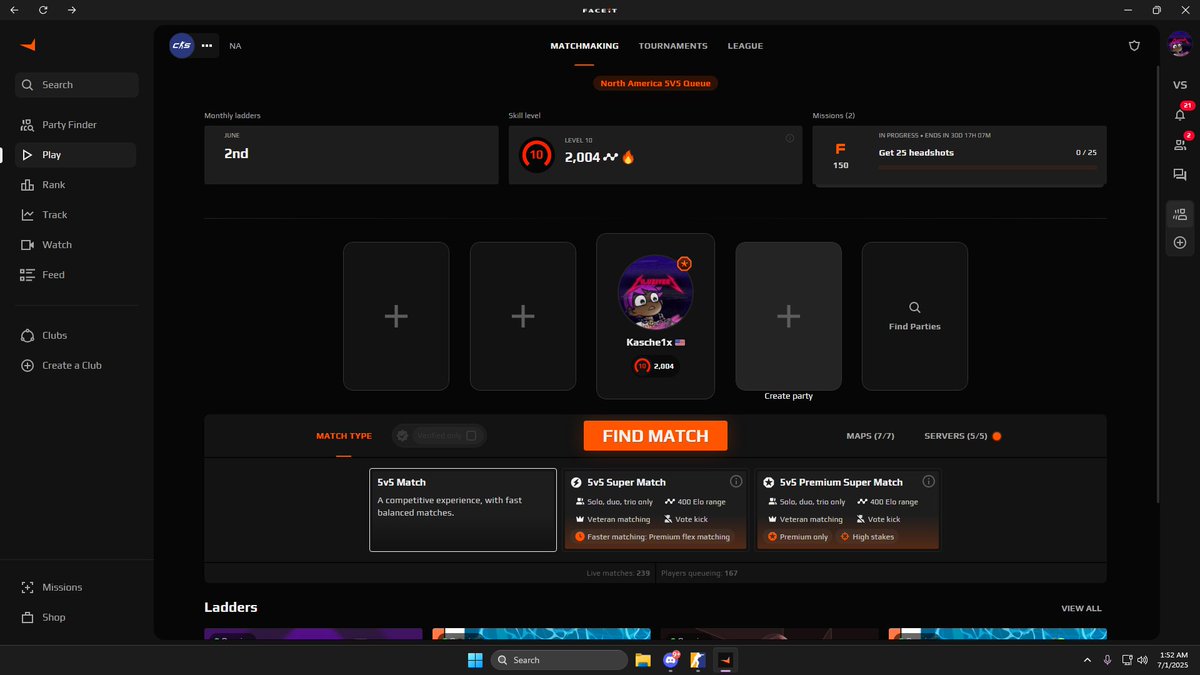
Task: Click info icon on 5v5 Super Match
Action: pyautogui.click(x=736, y=481)
